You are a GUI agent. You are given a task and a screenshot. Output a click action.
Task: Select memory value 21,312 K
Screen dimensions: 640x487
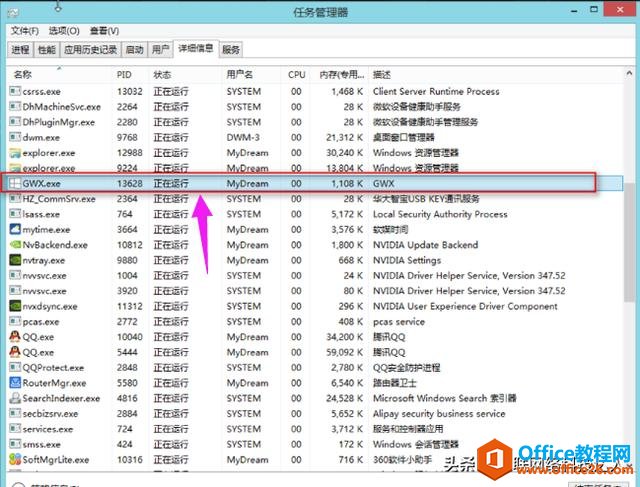click(344, 138)
